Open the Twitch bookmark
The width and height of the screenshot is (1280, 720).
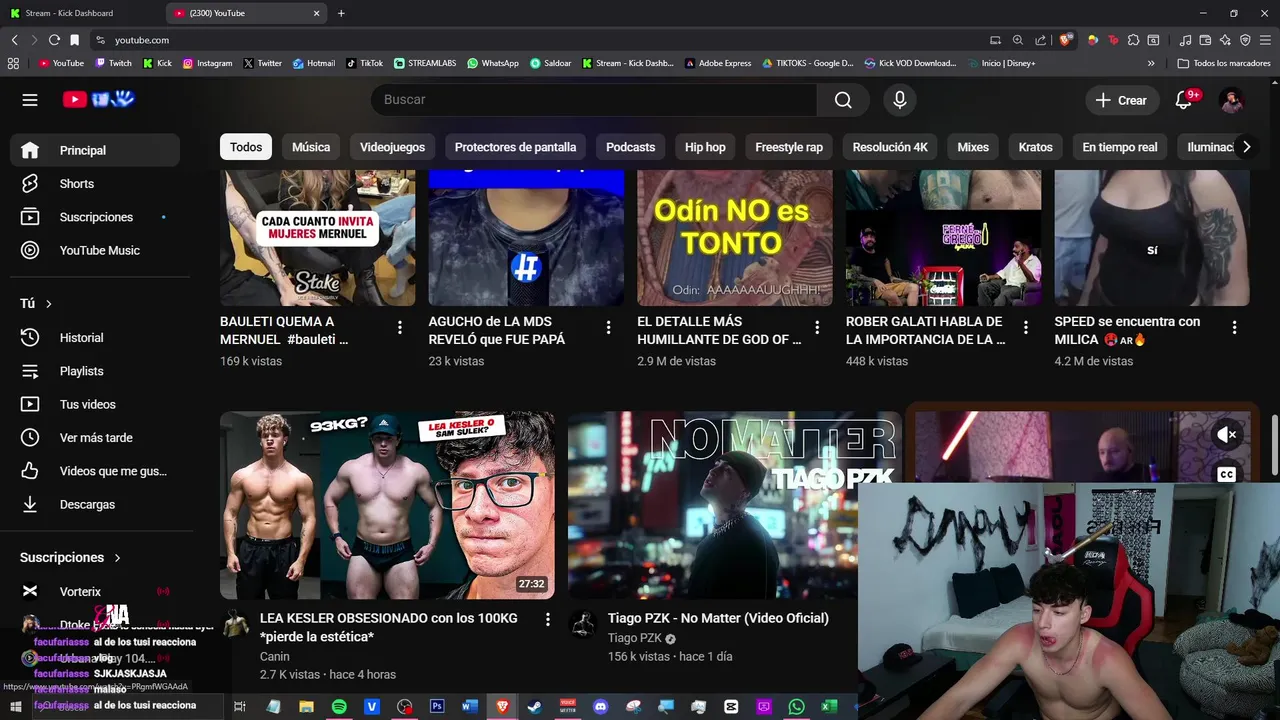click(x=113, y=63)
